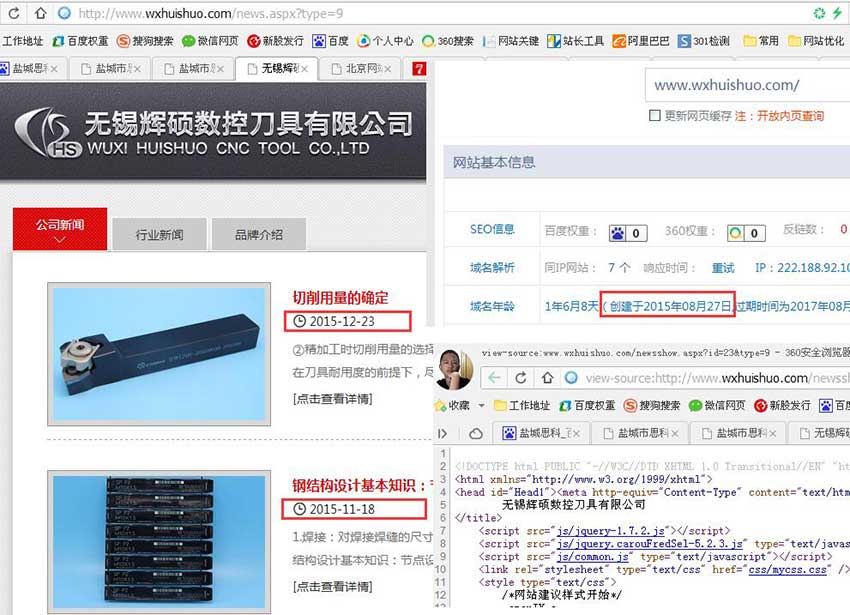
Task: Click the home icon in top browser toolbar
Action: [41, 13]
